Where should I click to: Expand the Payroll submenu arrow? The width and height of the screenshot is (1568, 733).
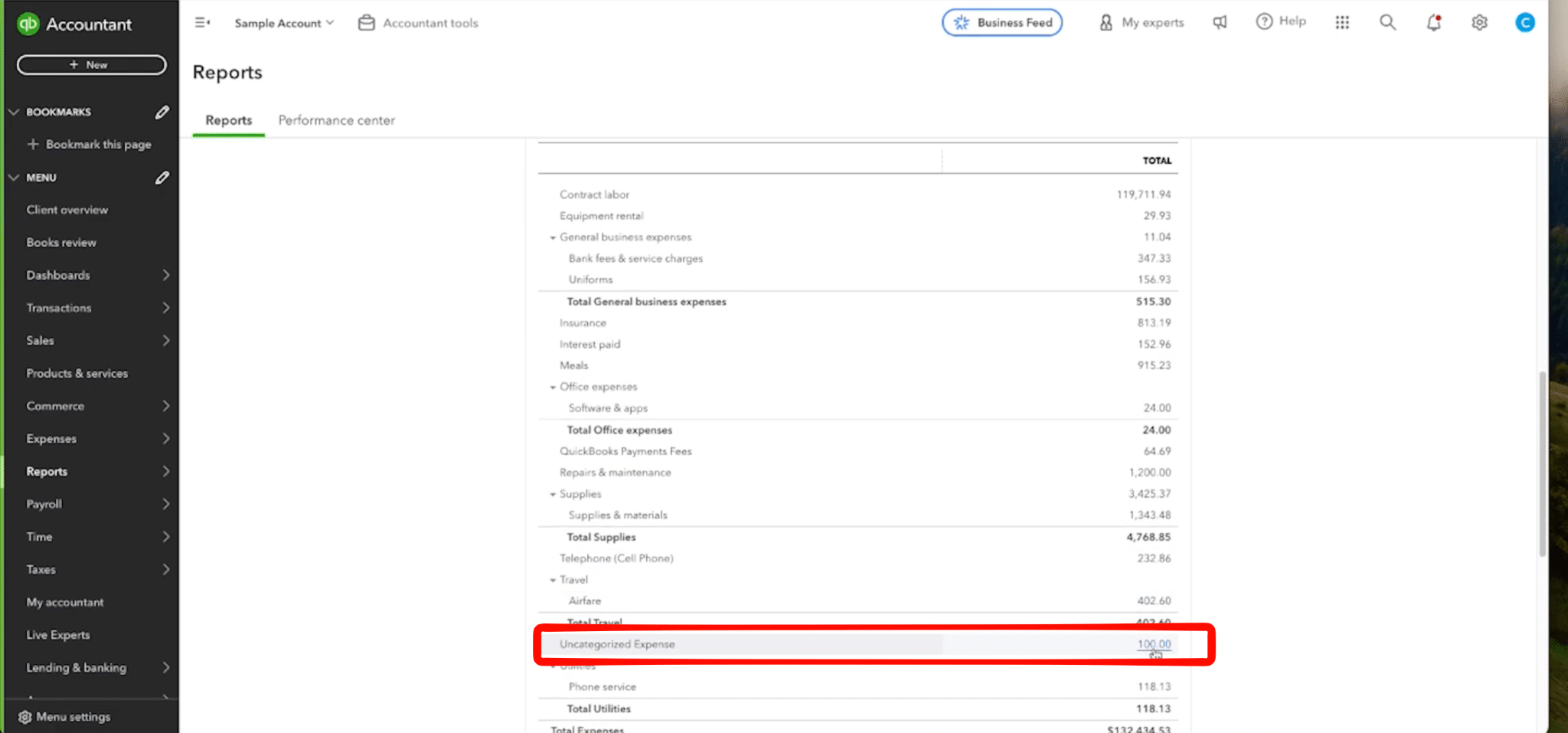[165, 504]
